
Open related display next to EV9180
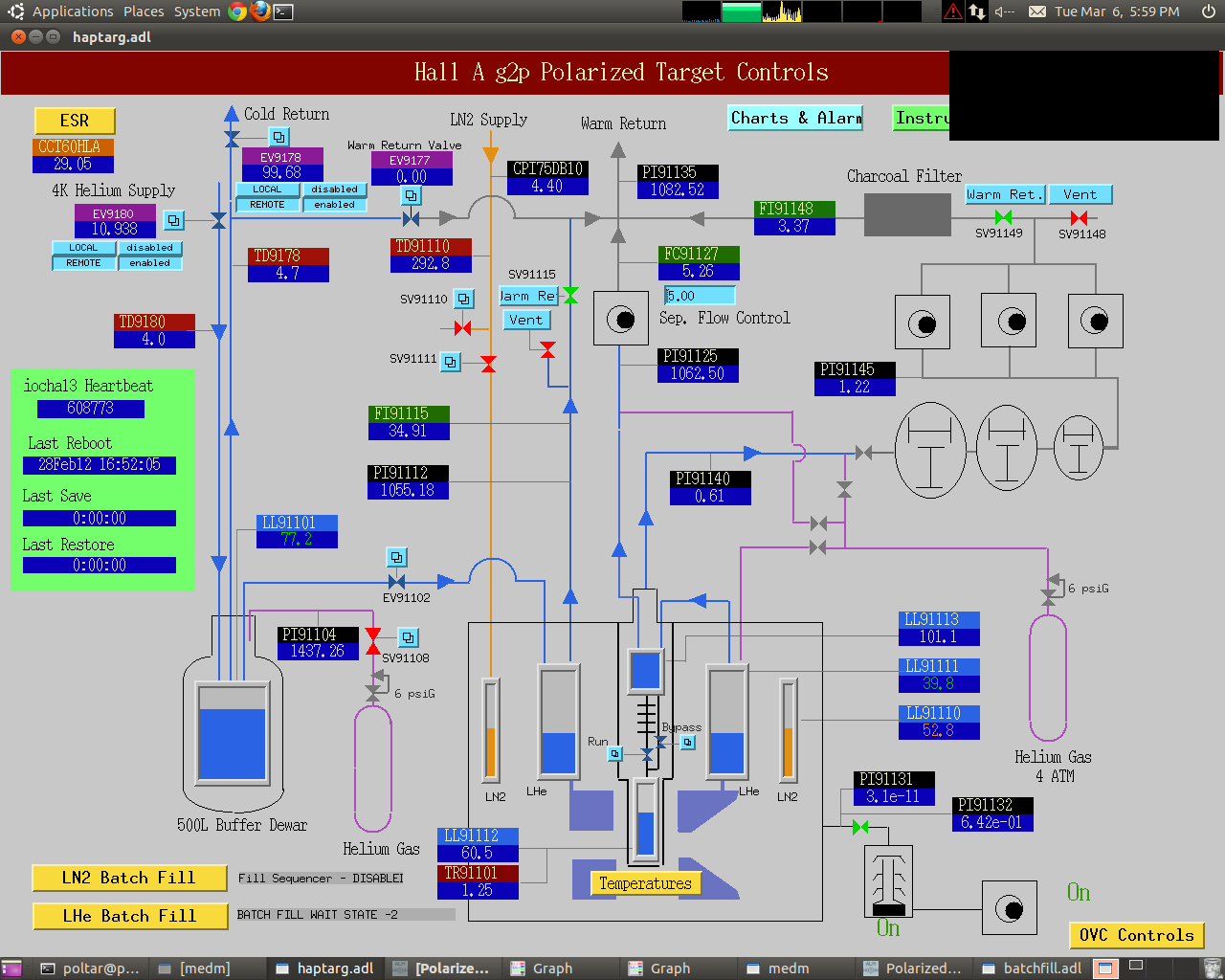pos(173,220)
